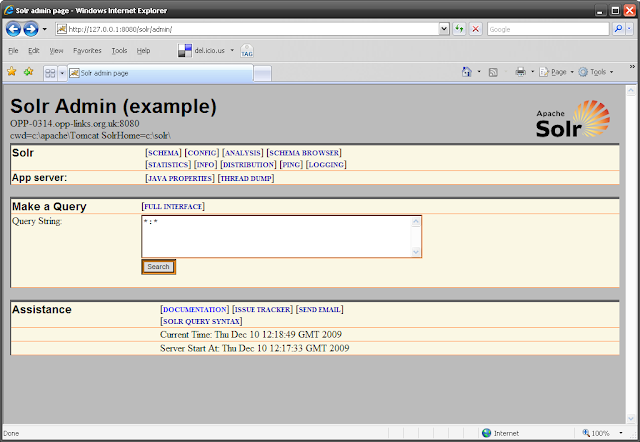The height and width of the screenshot is (442, 640).
Task: Open the Tools gear command bar menu
Action: click(x=596, y=72)
